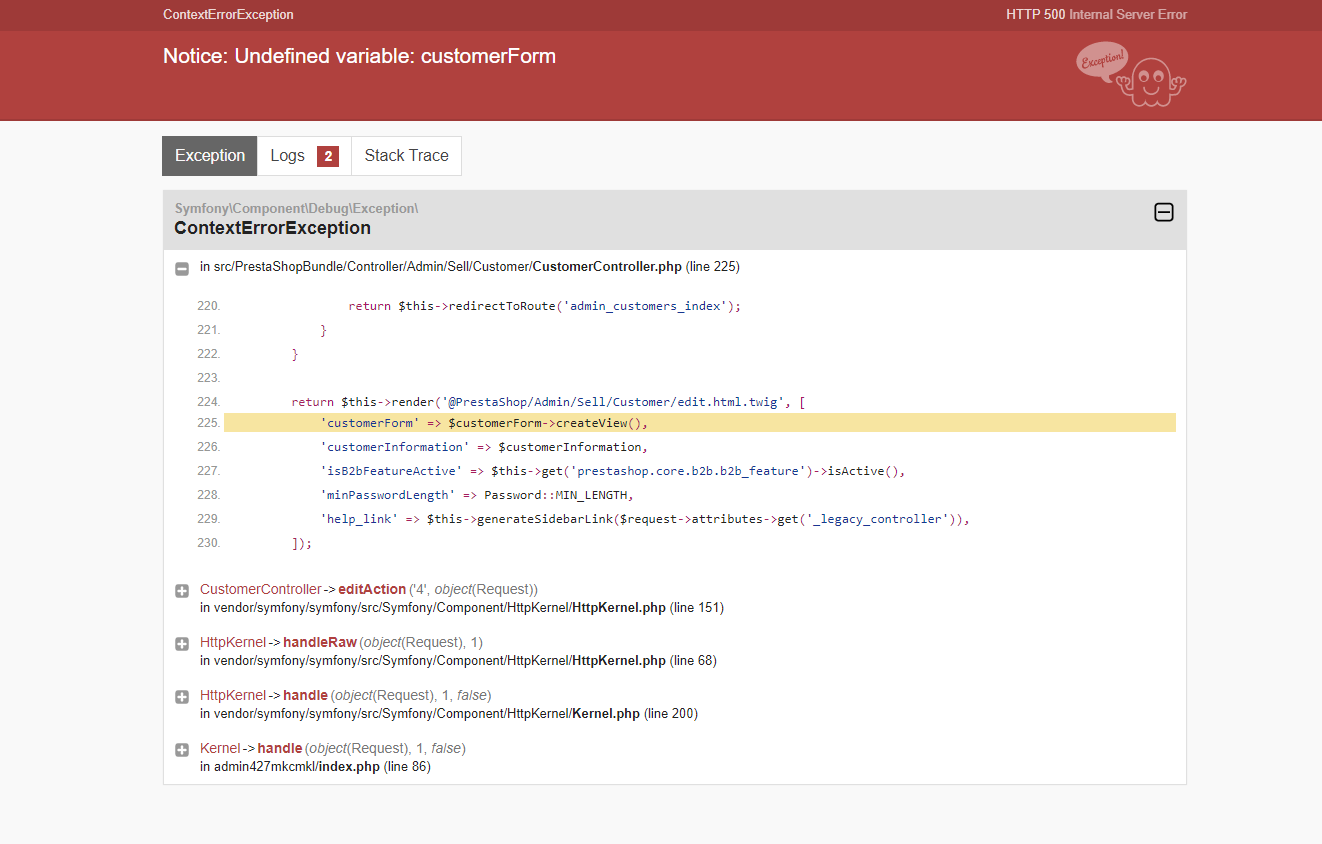Open the Stack Trace tab

tap(406, 156)
